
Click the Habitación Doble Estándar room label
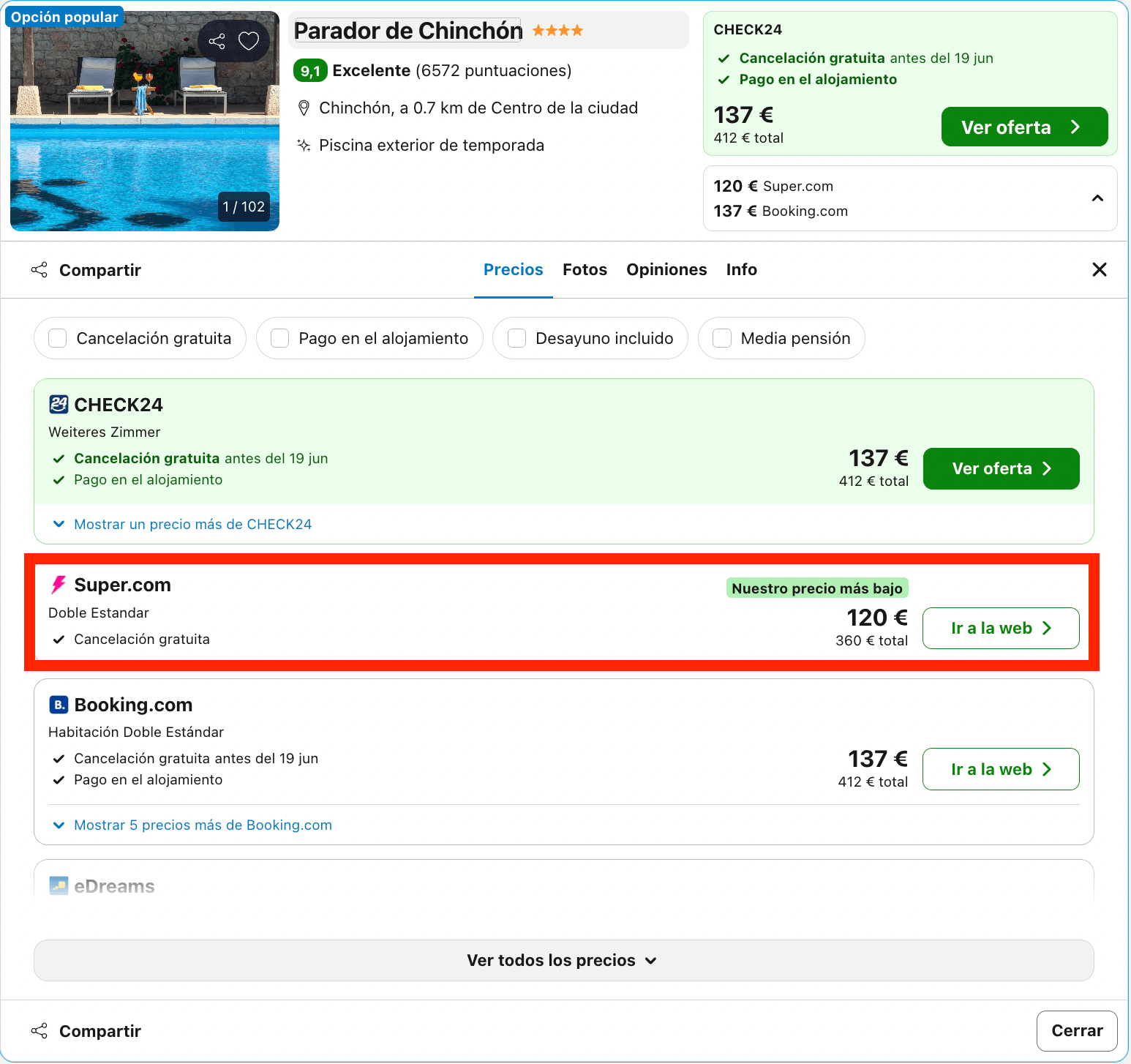coord(136,732)
